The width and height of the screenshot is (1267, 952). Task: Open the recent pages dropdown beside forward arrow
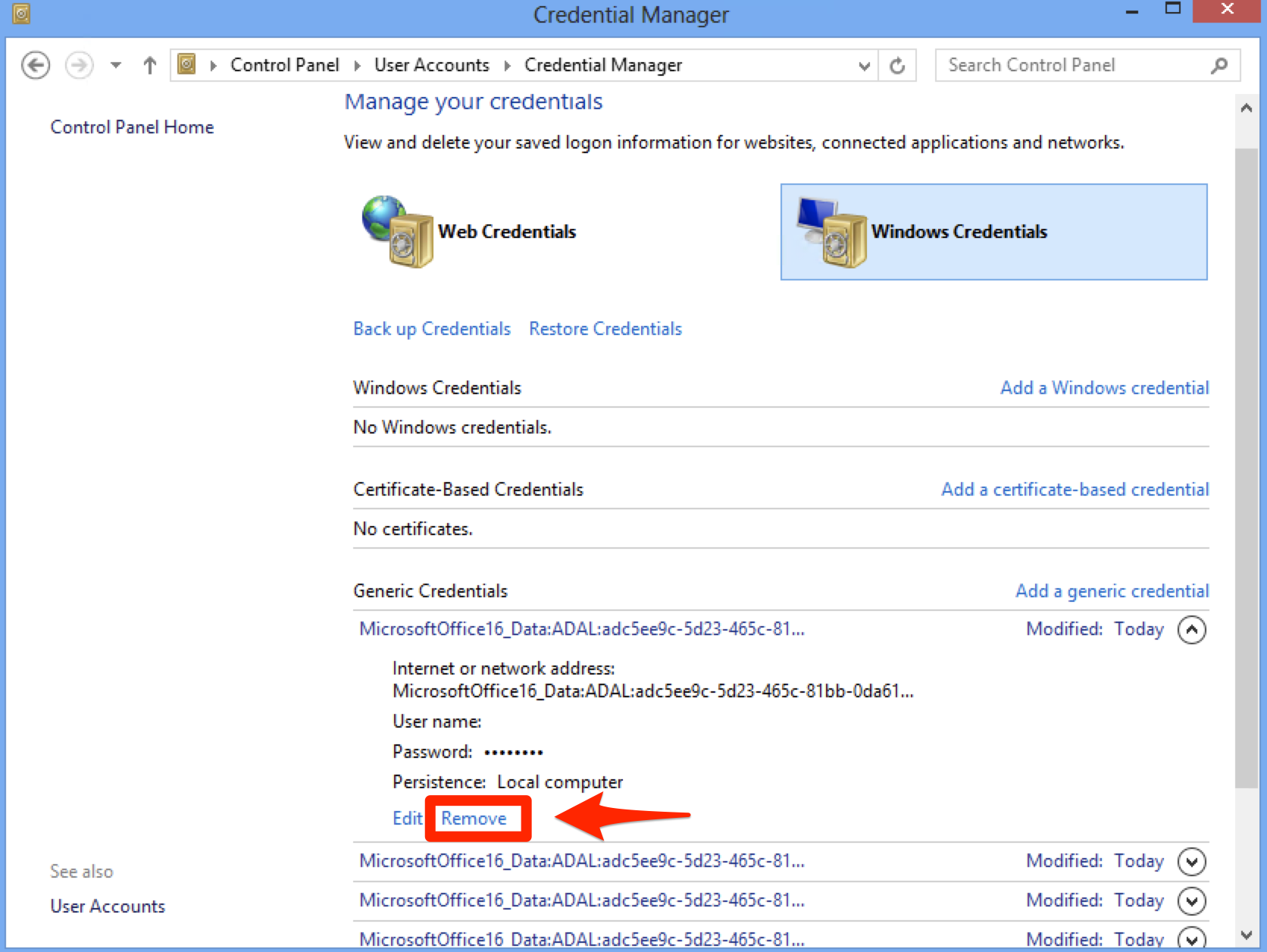click(x=114, y=65)
